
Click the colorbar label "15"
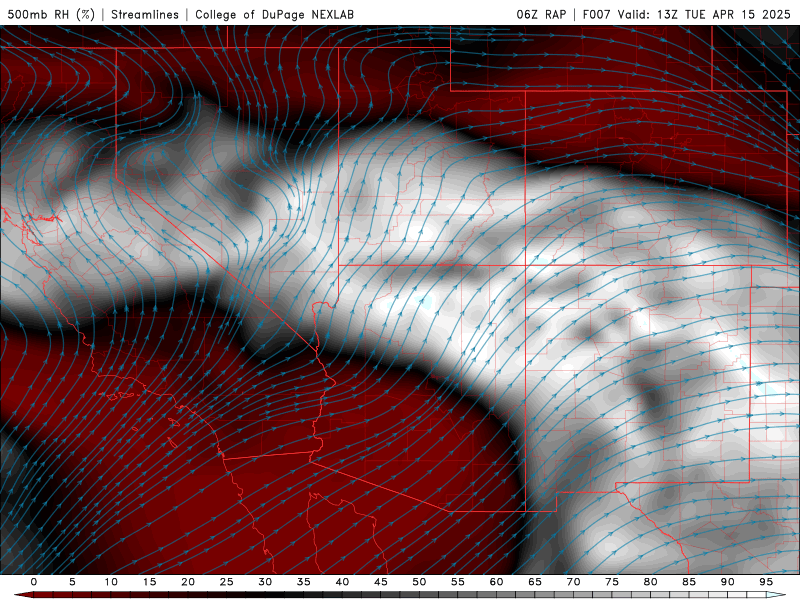[x=149, y=582]
